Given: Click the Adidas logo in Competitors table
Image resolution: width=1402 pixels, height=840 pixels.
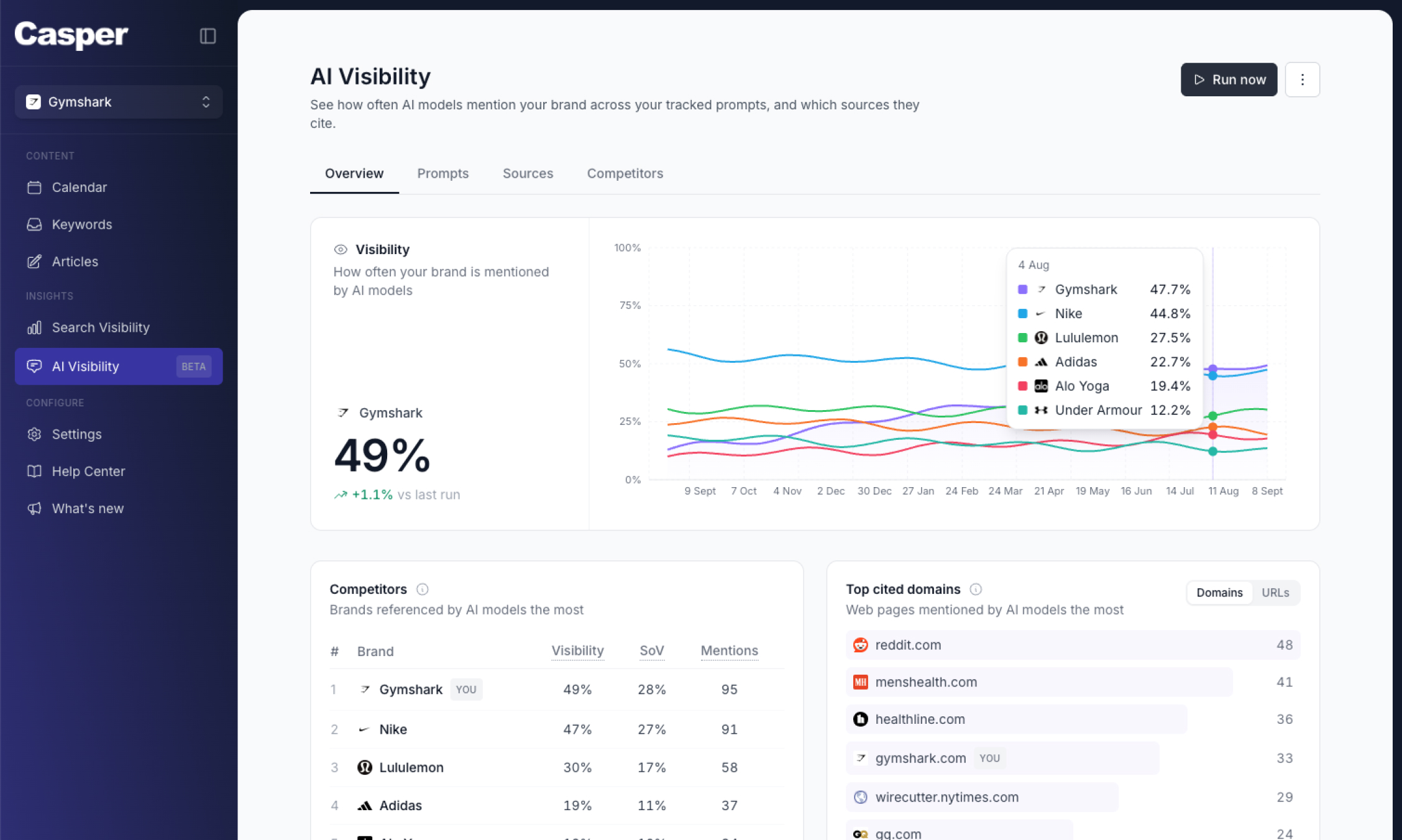Looking at the screenshot, I should click(x=365, y=806).
